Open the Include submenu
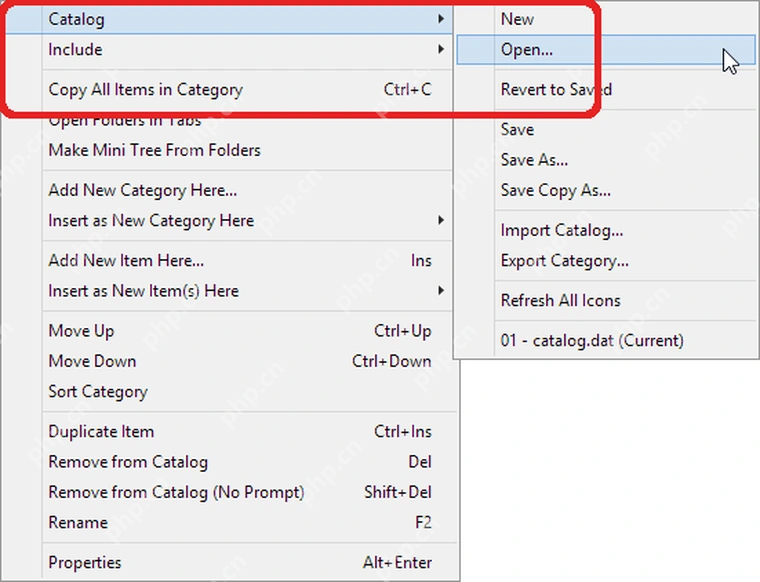 tap(227, 49)
